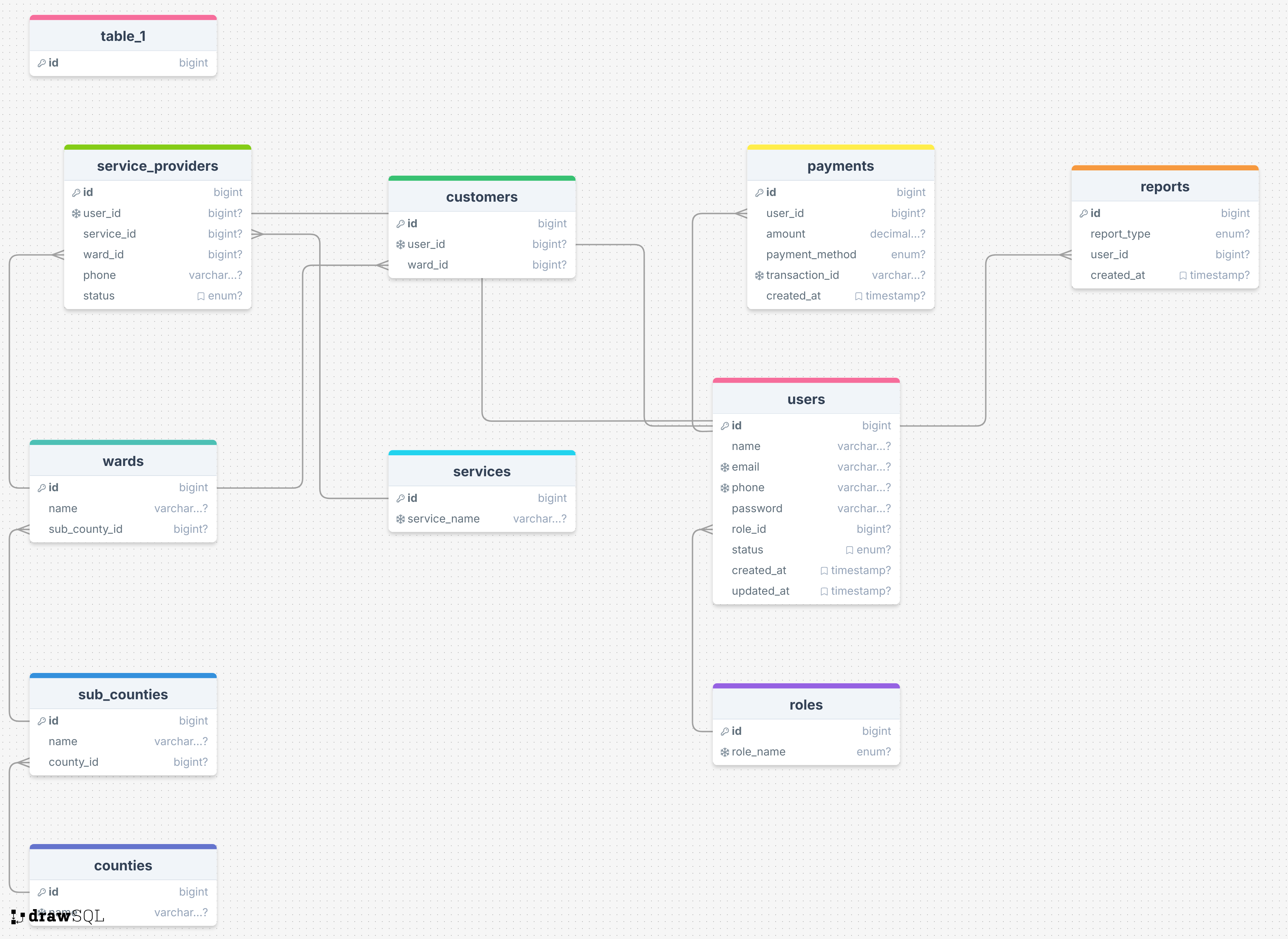Click key icon in users id row
Viewport: 1288px width, 939px height.
(x=724, y=426)
